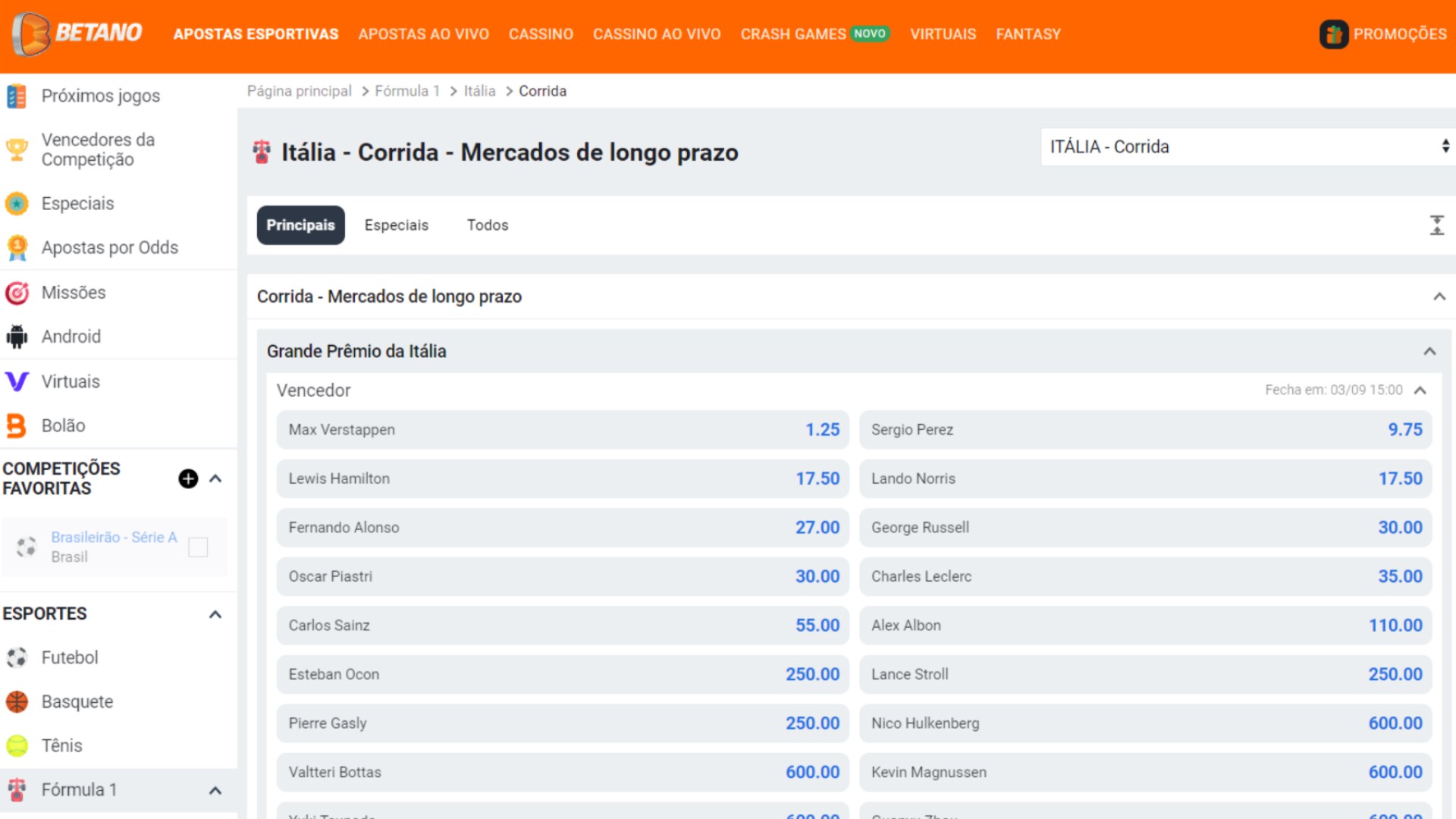Screen dimensions: 1456x819
Task: Click the Betano logo
Action: point(77,33)
